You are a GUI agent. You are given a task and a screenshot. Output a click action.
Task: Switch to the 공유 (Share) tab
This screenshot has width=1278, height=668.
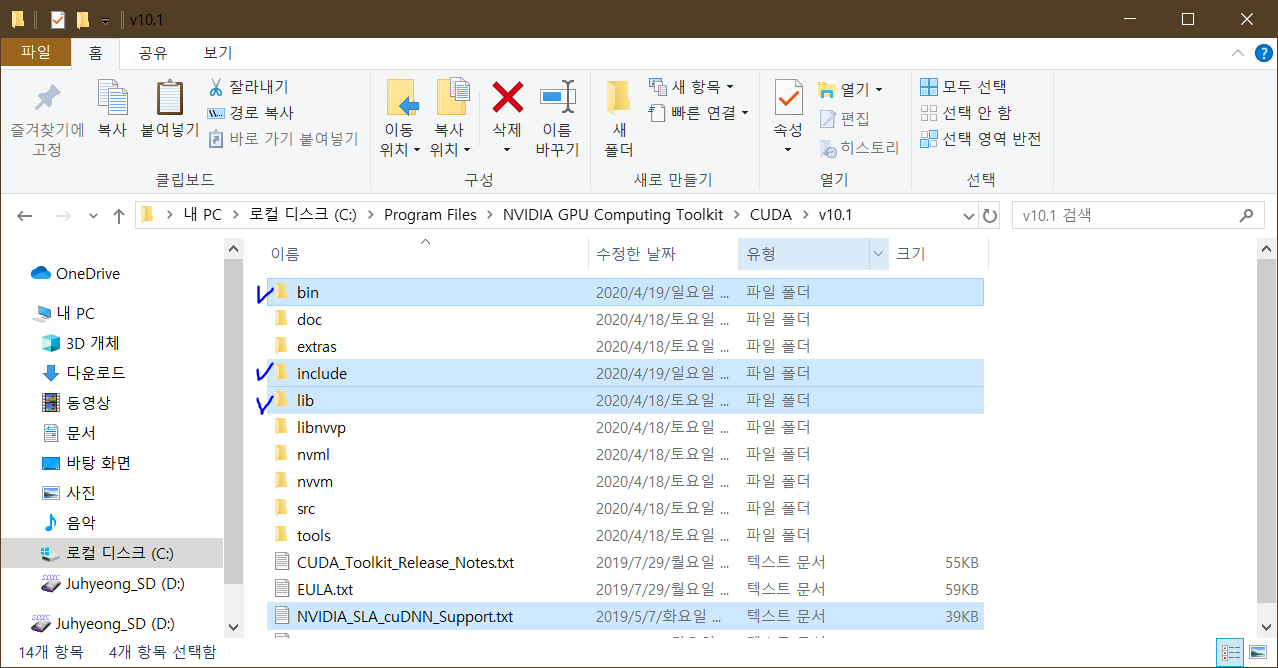click(153, 53)
